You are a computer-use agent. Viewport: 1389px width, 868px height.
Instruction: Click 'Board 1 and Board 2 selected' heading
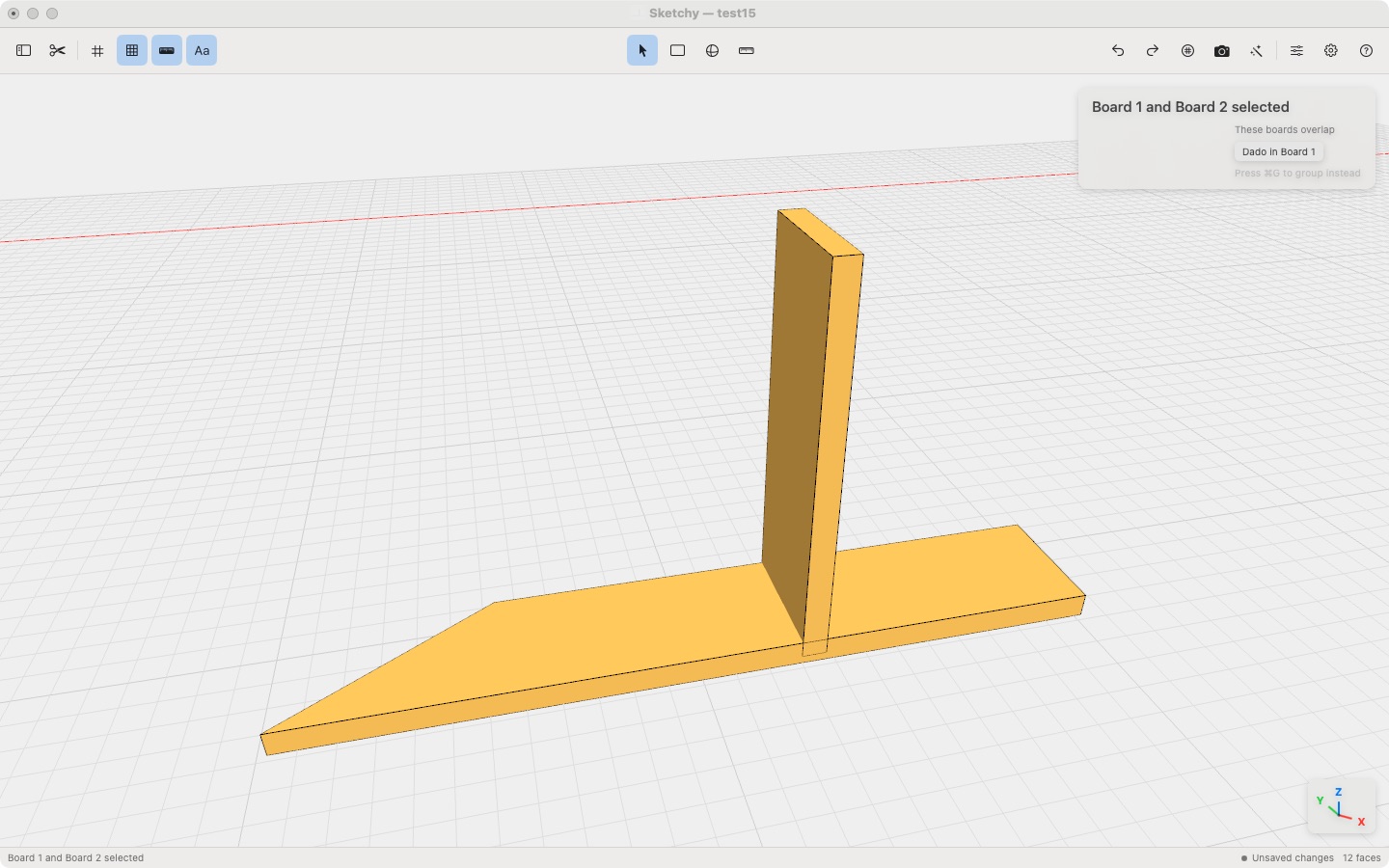(1190, 107)
